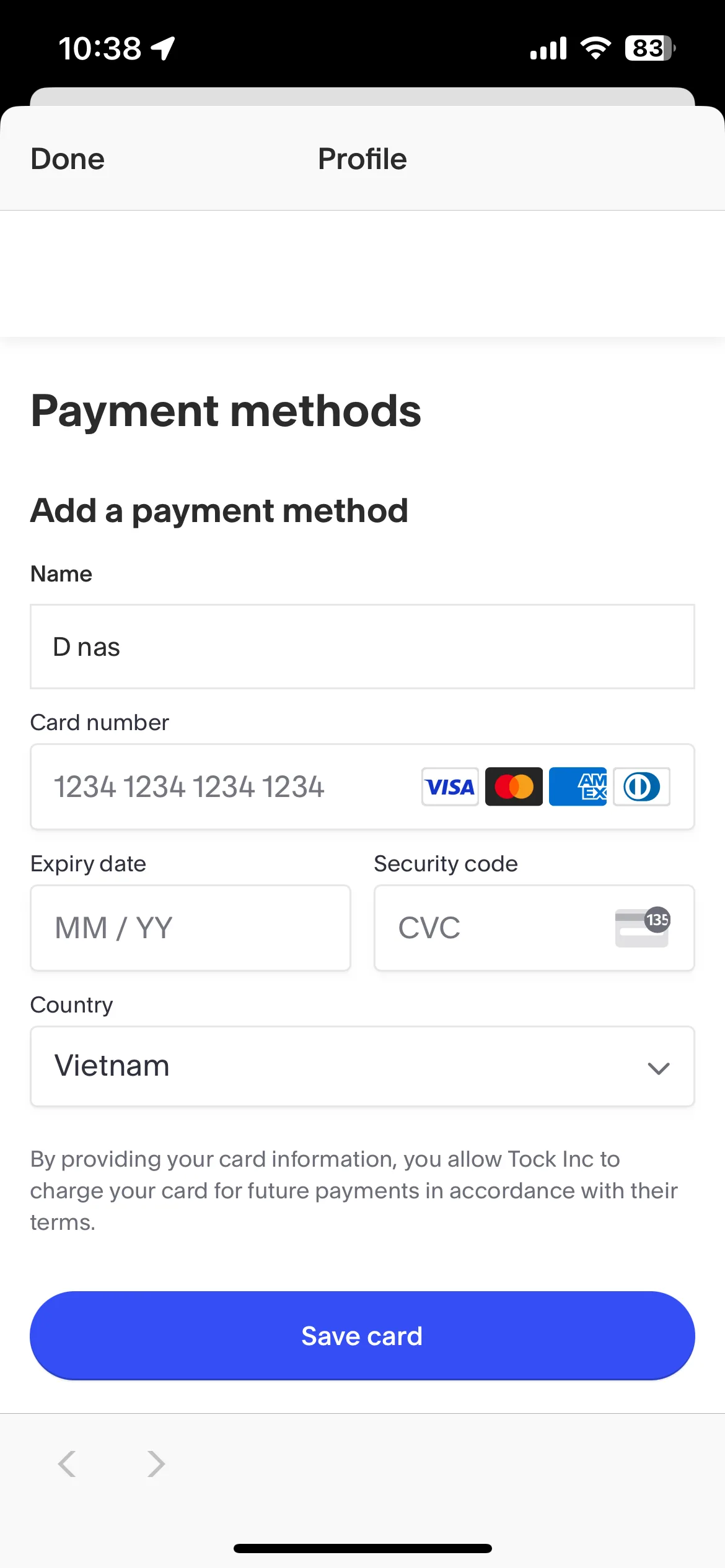Save the card with the blue button
The height and width of the screenshot is (1568, 725).
pyautogui.click(x=362, y=1336)
